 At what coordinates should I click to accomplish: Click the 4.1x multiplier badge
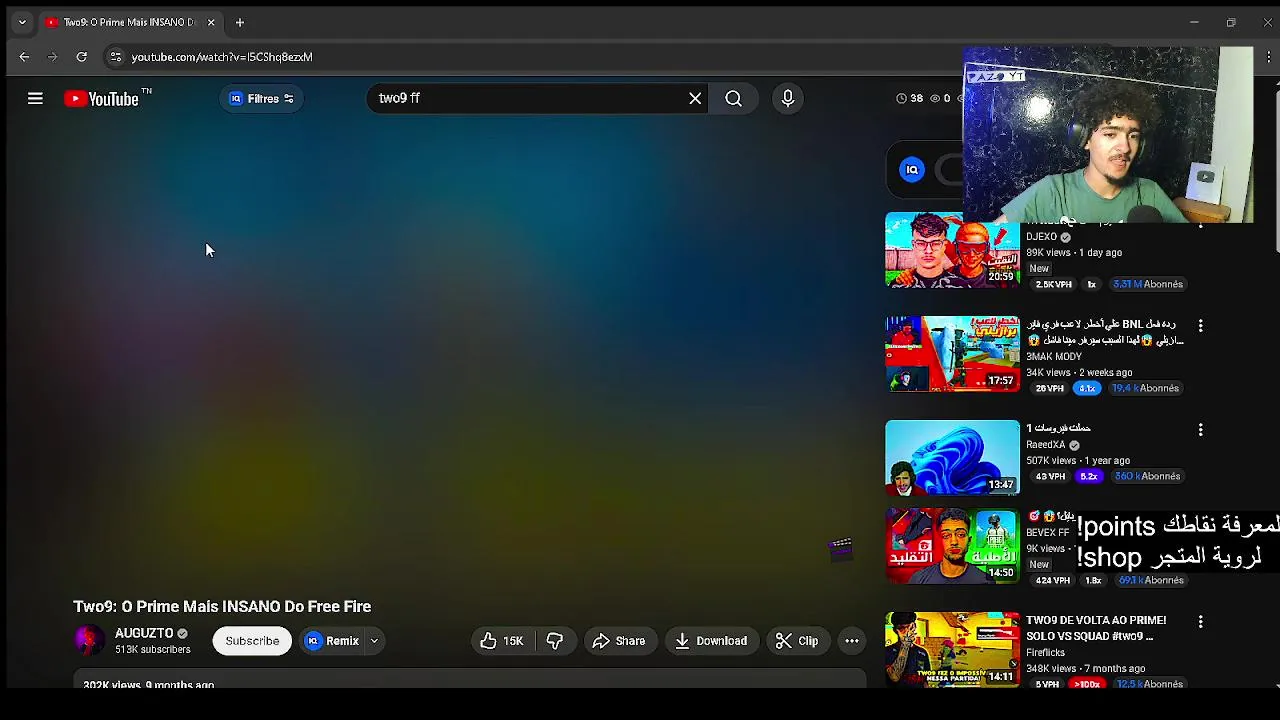(1087, 388)
